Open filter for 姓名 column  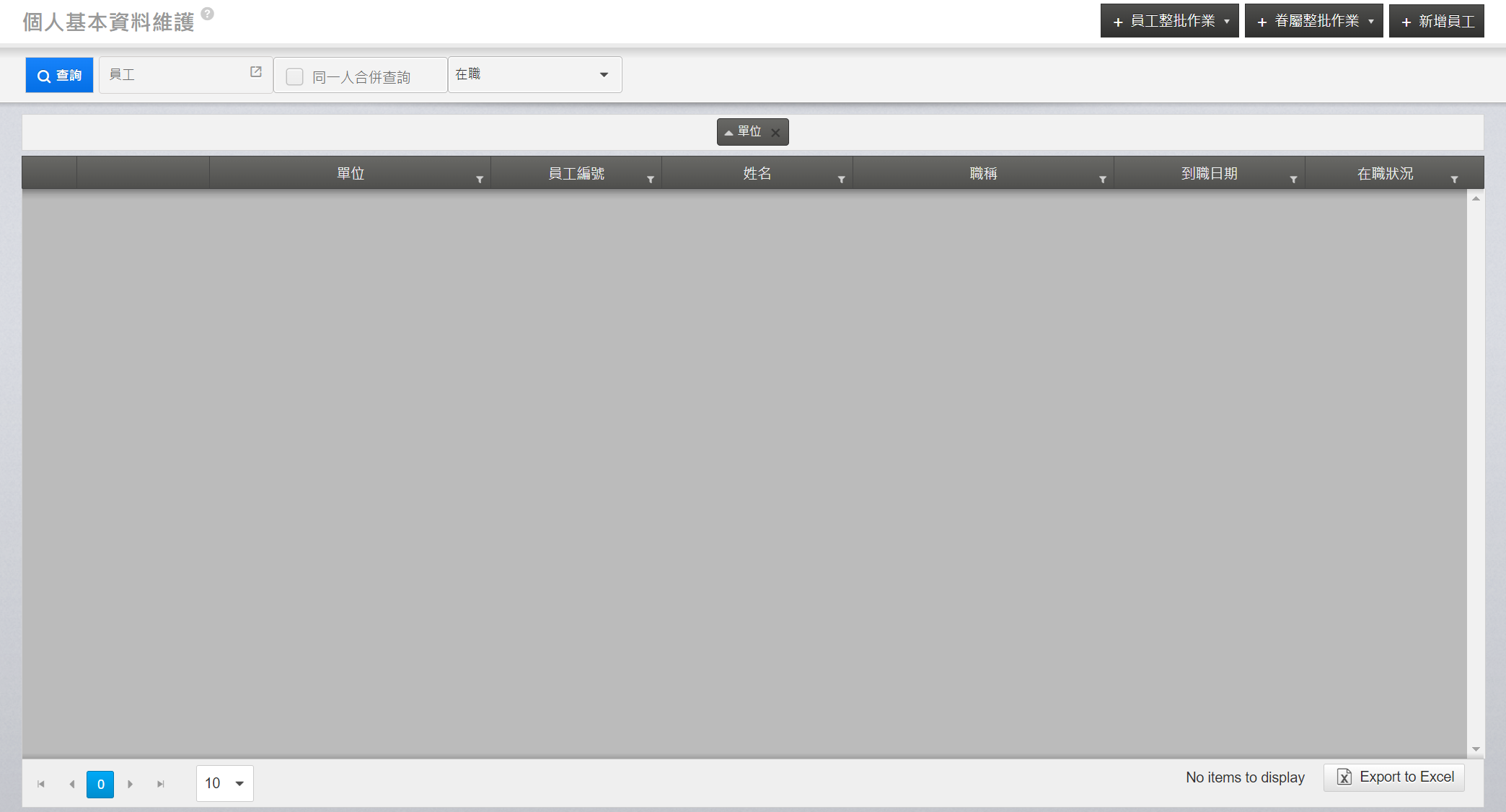pyautogui.click(x=841, y=180)
